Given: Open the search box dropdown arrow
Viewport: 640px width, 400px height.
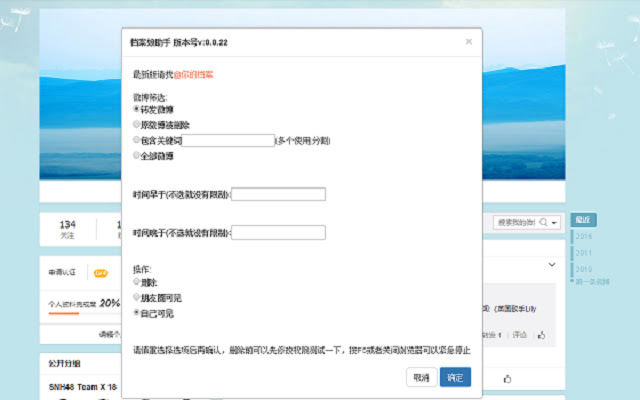Looking at the screenshot, I should [554, 223].
